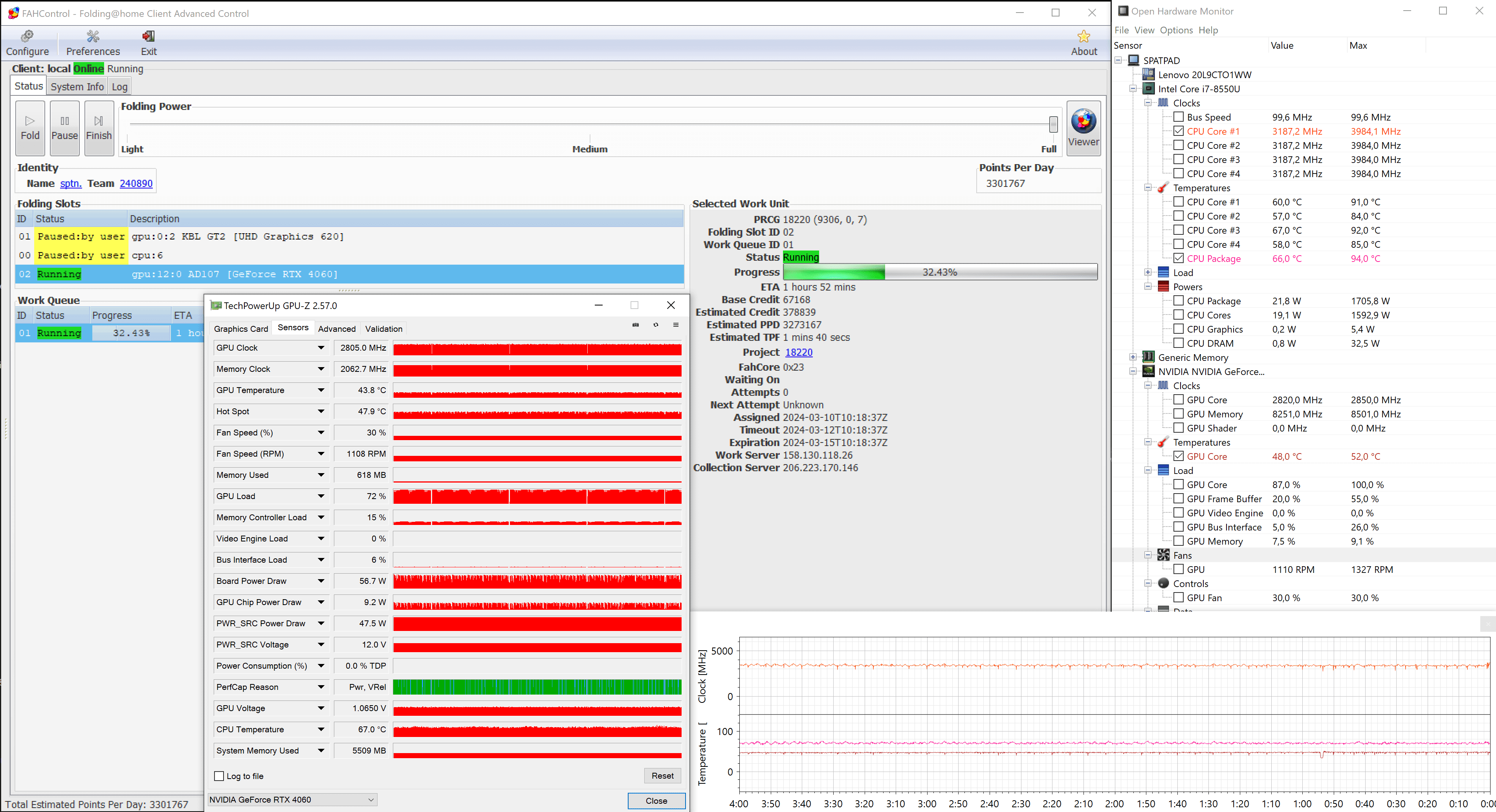Click the Fold play button
Viewport: 1496px width, 812px height.
[x=30, y=128]
